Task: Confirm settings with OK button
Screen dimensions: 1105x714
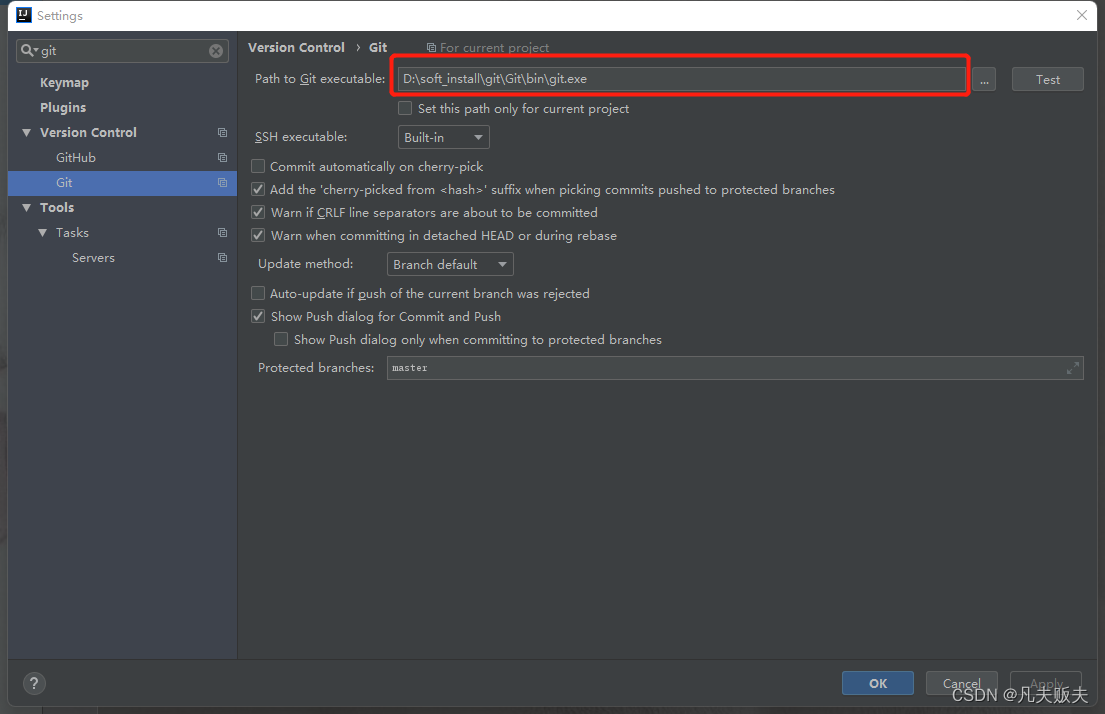Action: click(x=877, y=683)
